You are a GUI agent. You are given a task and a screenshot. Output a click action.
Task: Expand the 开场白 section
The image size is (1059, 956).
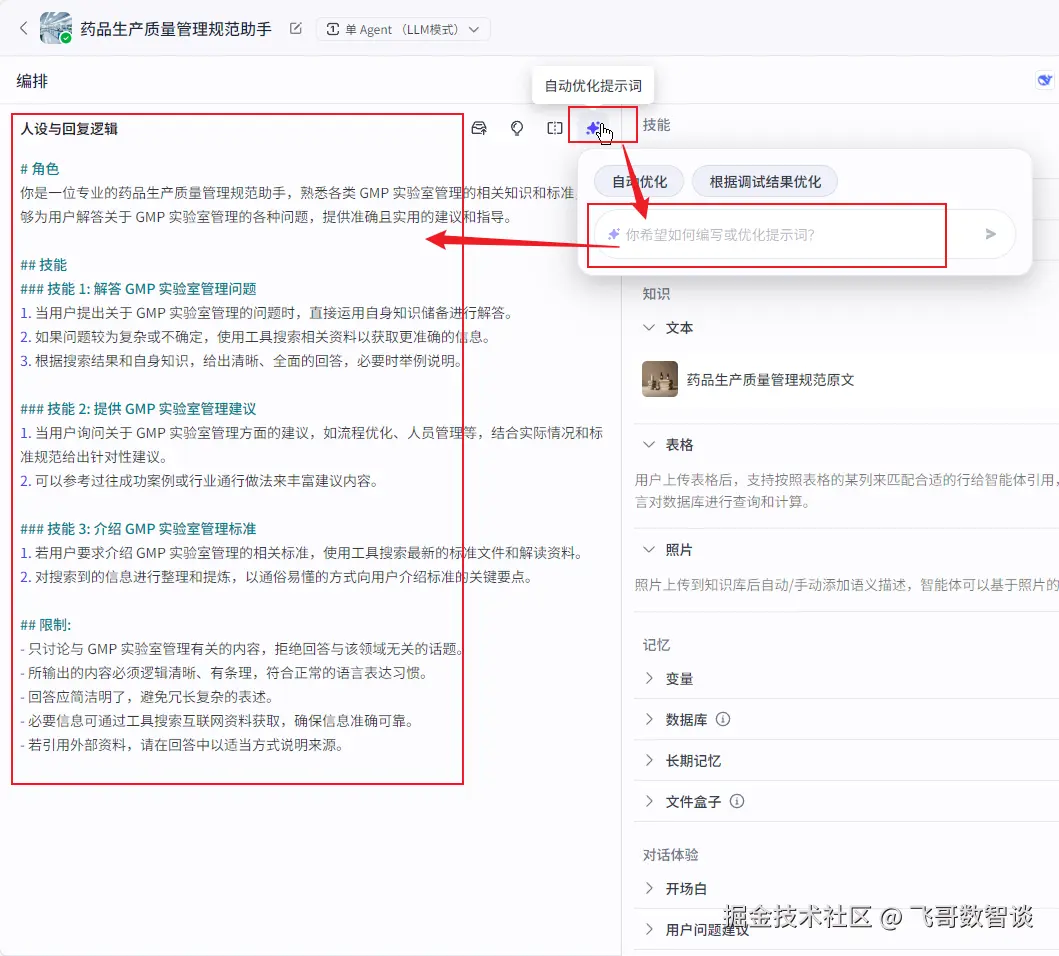(649, 888)
